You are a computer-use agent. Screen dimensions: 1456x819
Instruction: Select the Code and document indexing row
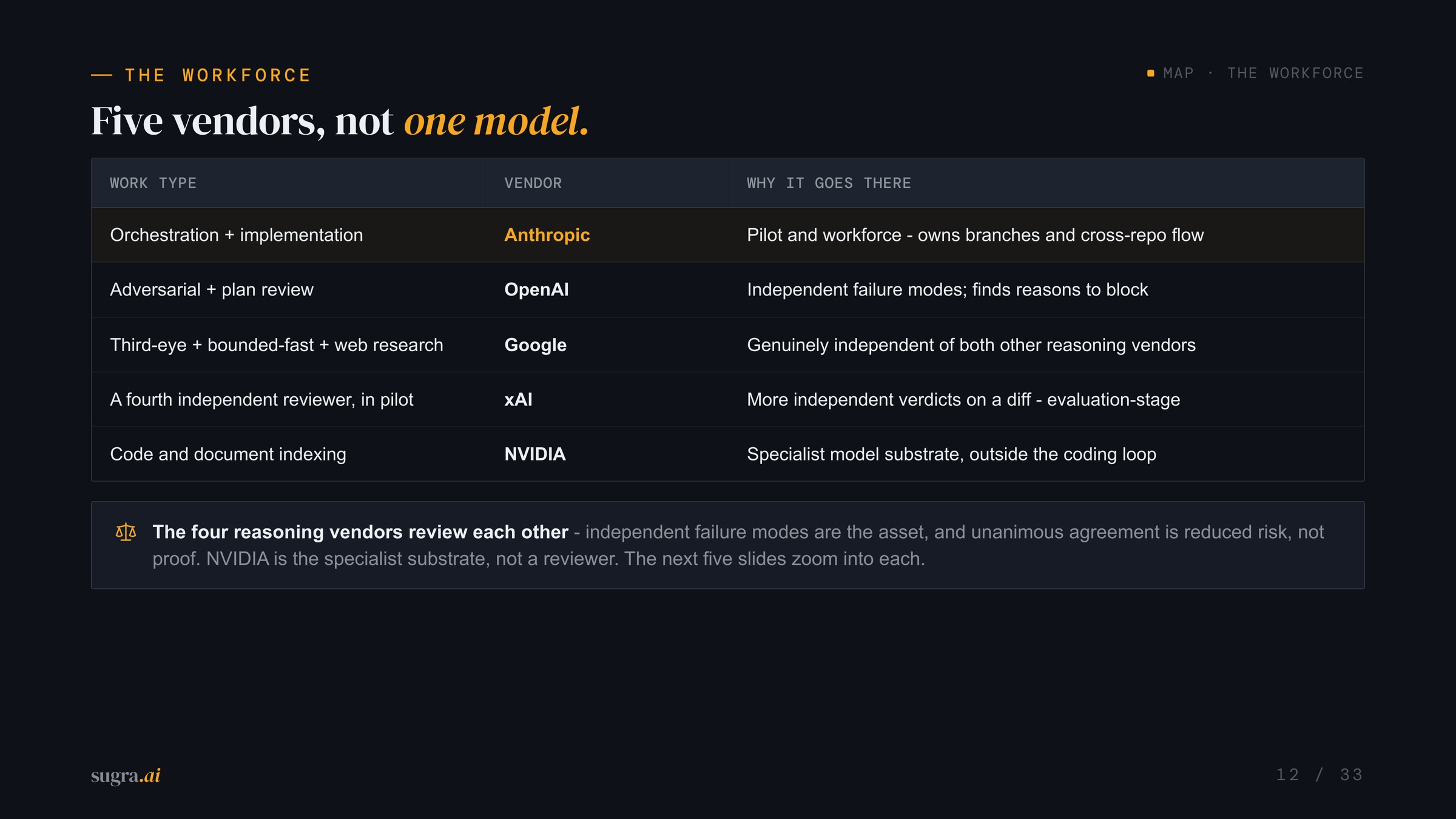(728, 454)
